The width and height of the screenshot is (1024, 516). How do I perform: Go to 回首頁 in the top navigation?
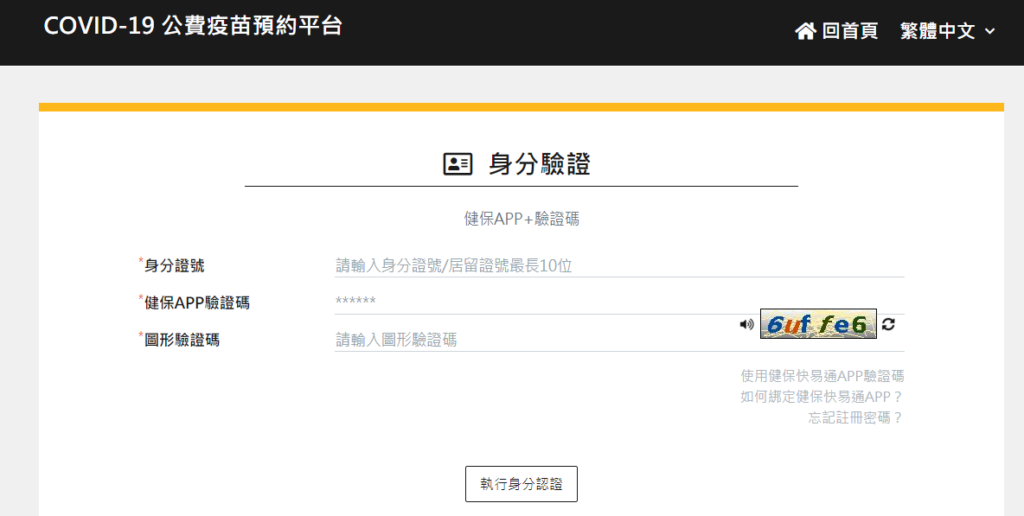pyautogui.click(x=849, y=31)
